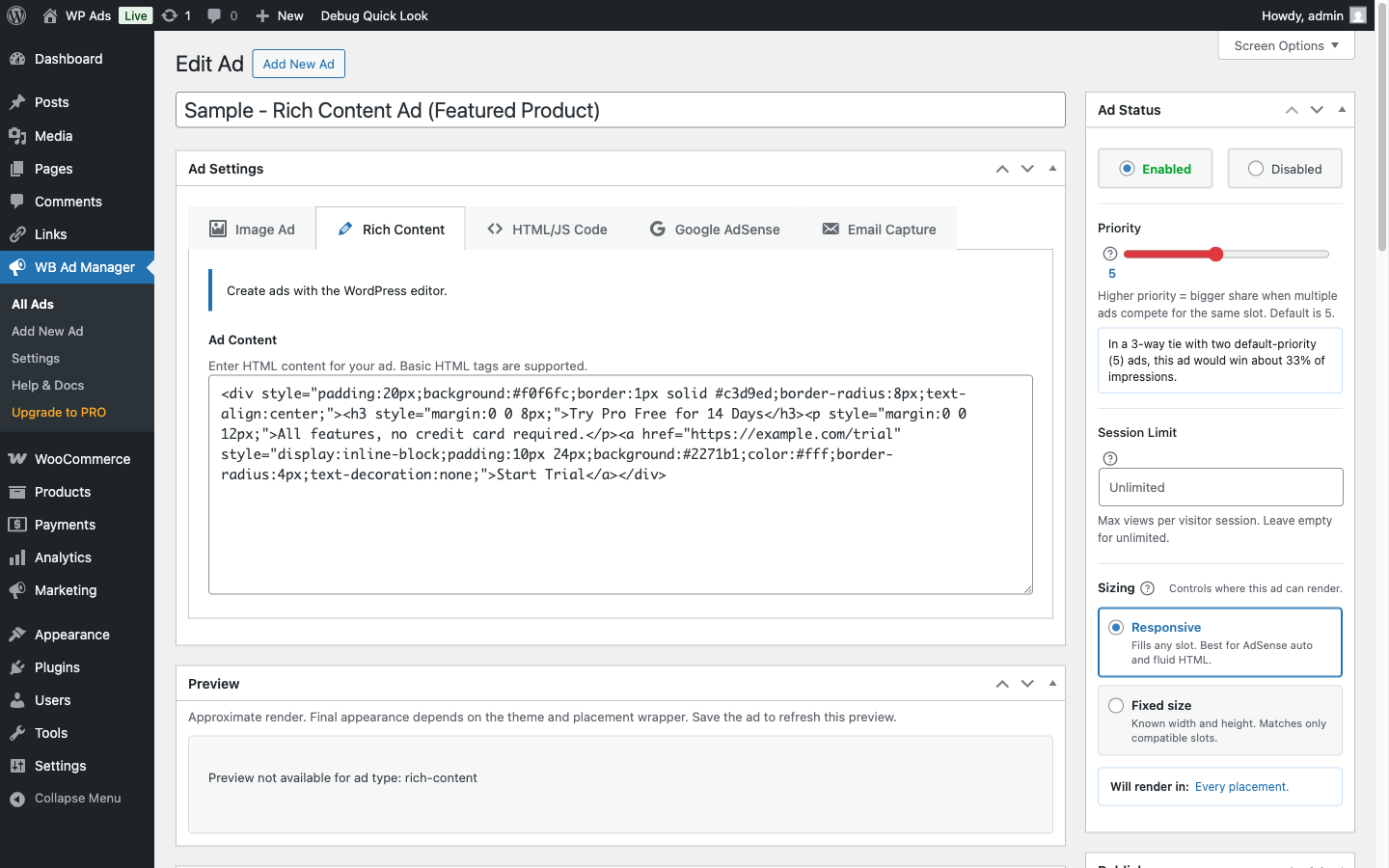Click Collapse Menu arrow icon
Screen dimensions: 1389x868
17,799
